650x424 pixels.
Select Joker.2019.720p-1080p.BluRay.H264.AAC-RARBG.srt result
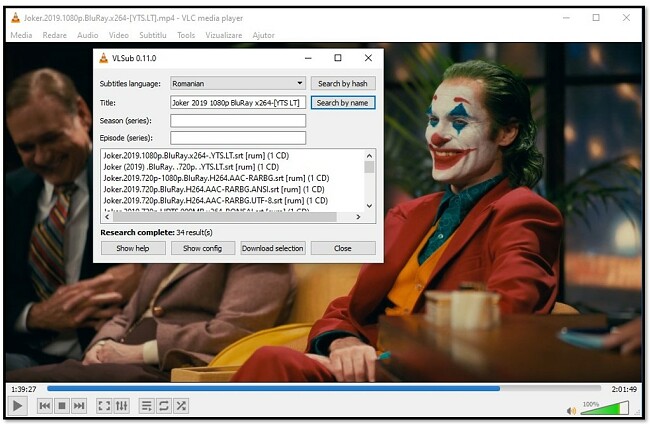point(216,178)
